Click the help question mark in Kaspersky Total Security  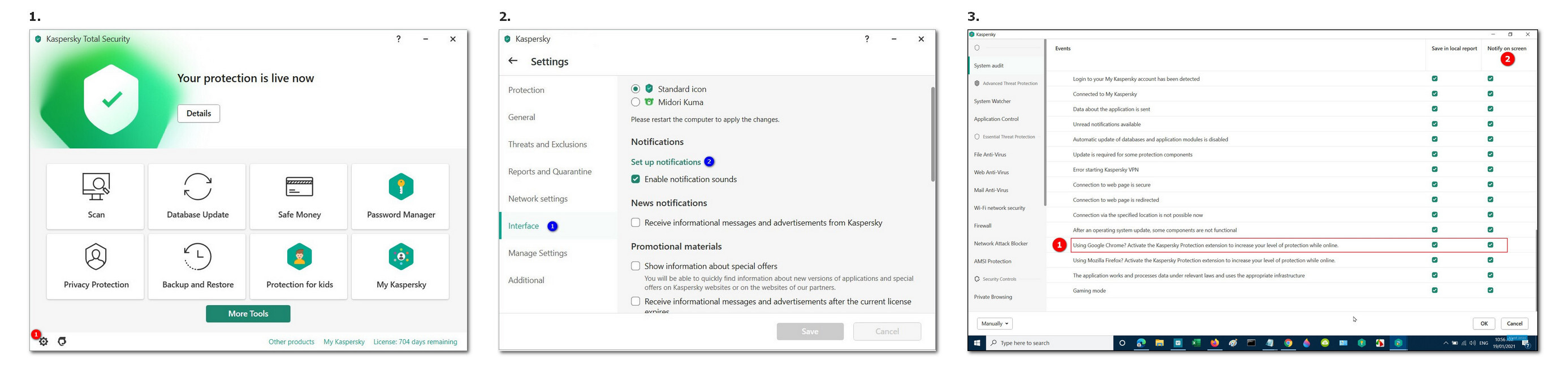399,39
